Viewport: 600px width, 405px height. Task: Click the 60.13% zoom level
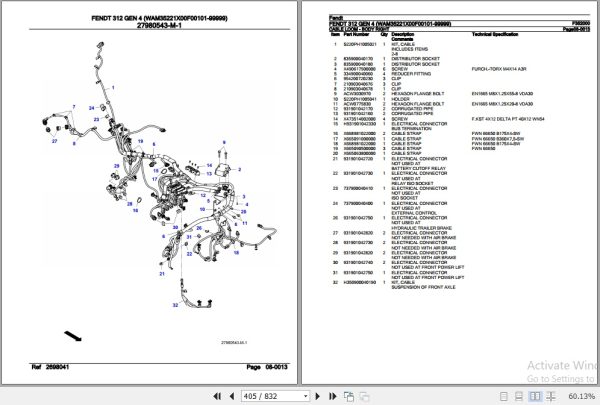point(581,396)
